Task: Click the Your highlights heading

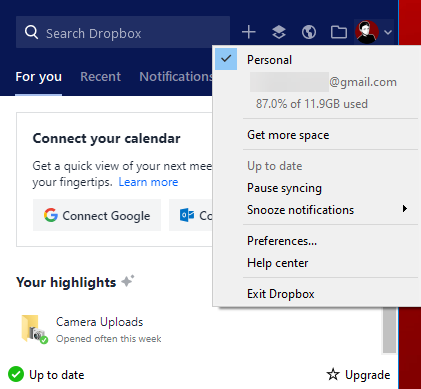Action: pos(66,282)
